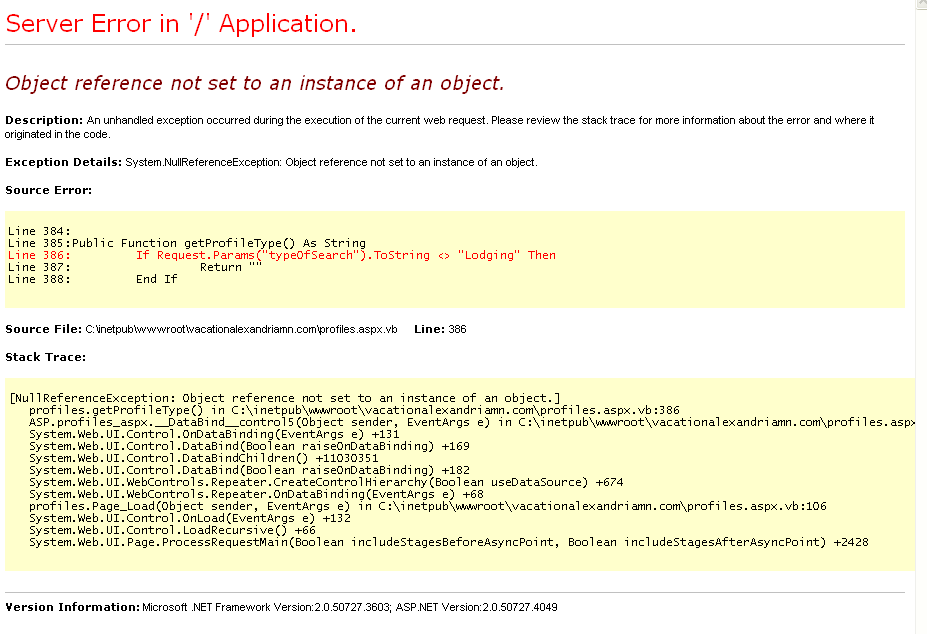
Task: Click the red italic 'Object reference not set' title
Action: point(255,83)
